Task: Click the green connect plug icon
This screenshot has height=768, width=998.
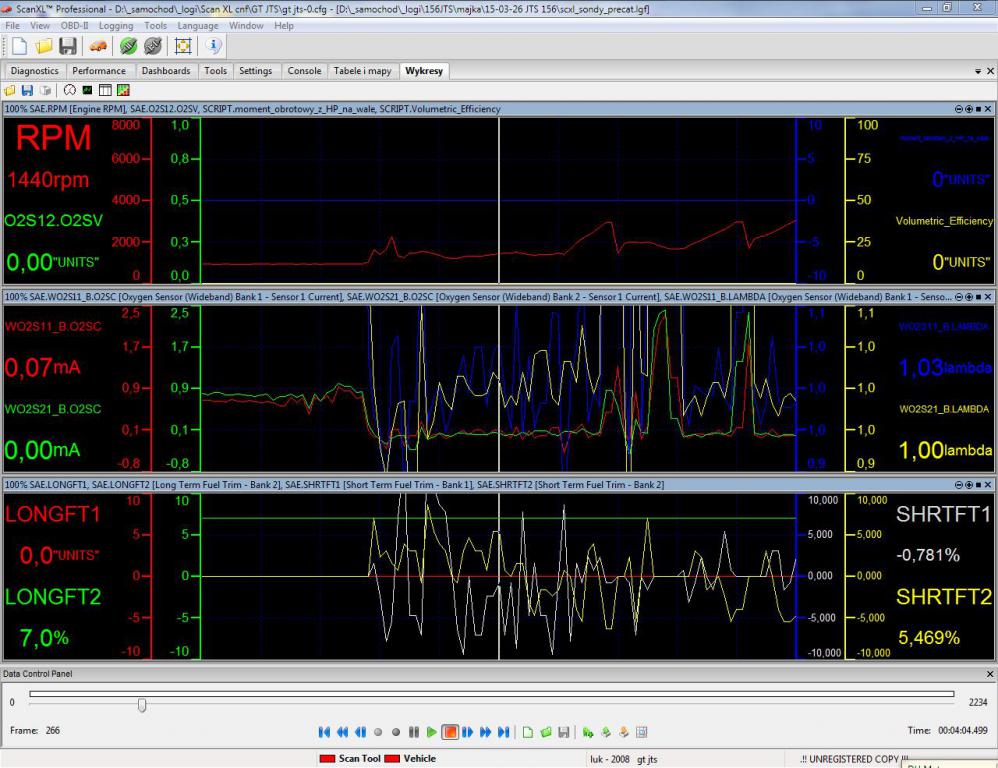Action: click(x=128, y=46)
